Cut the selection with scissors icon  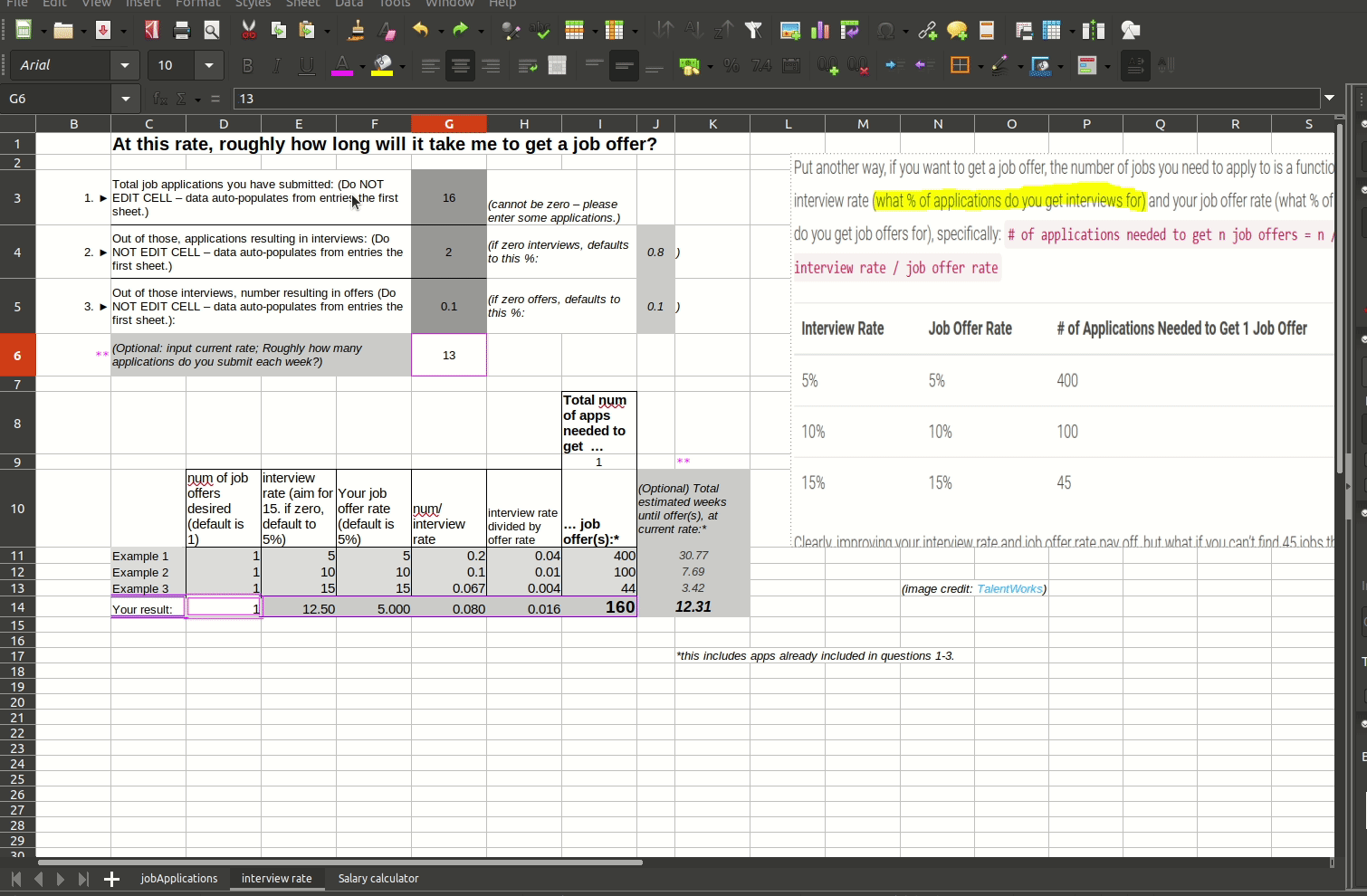coord(249,31)
